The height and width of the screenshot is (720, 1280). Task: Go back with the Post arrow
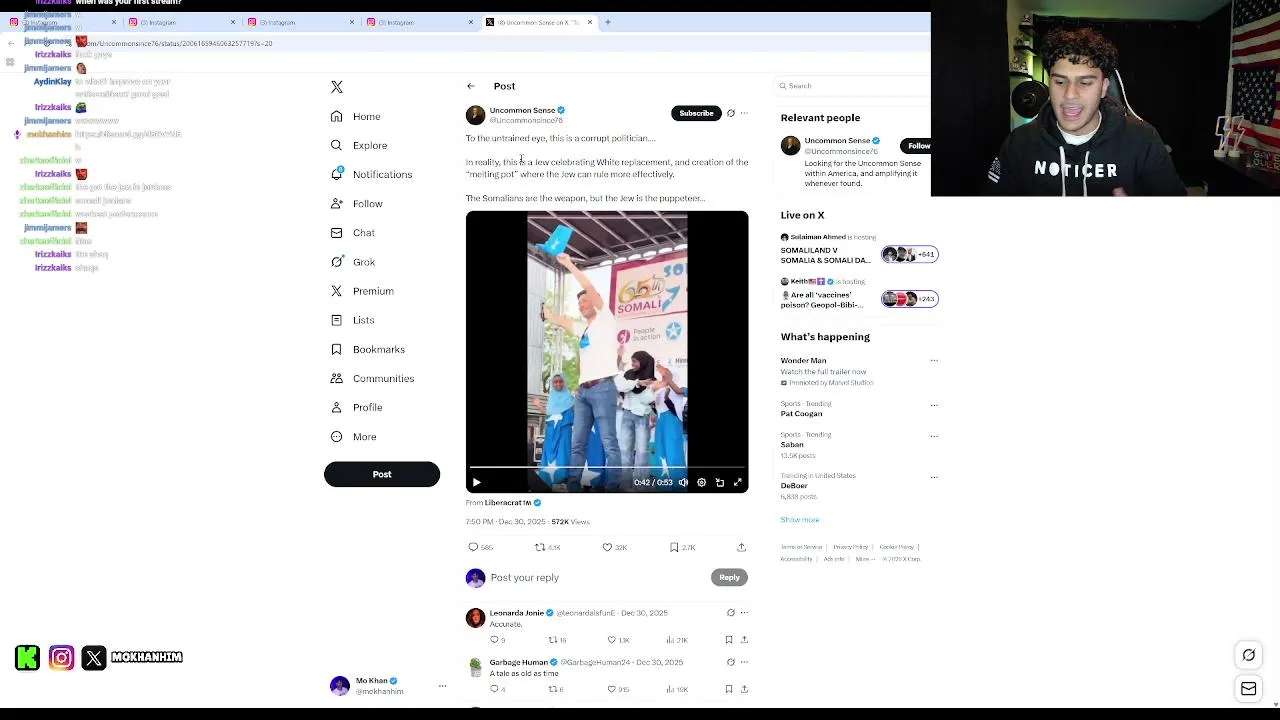click(x=471, y=86)
